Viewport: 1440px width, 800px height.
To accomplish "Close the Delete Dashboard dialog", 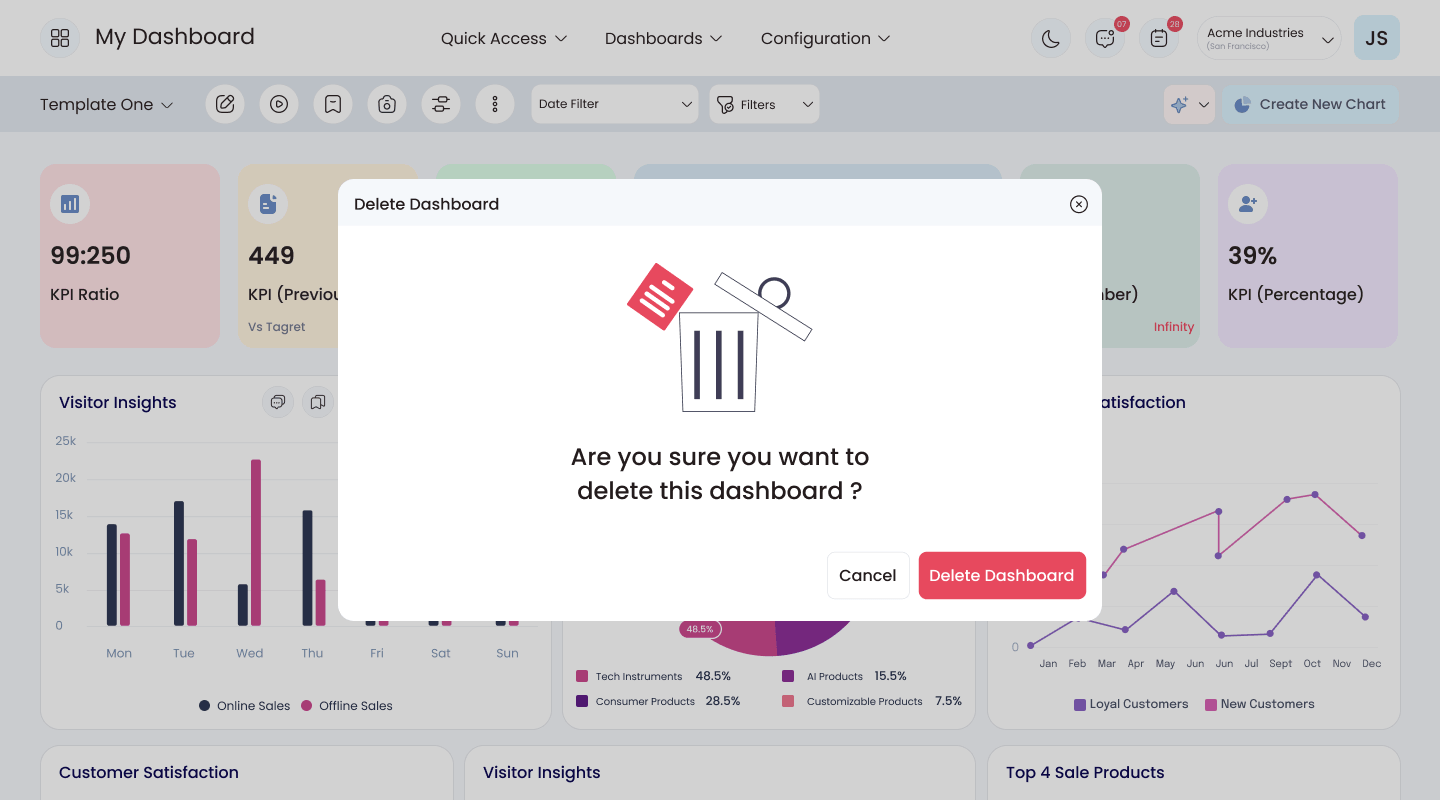I will (x=1079, y=204).
